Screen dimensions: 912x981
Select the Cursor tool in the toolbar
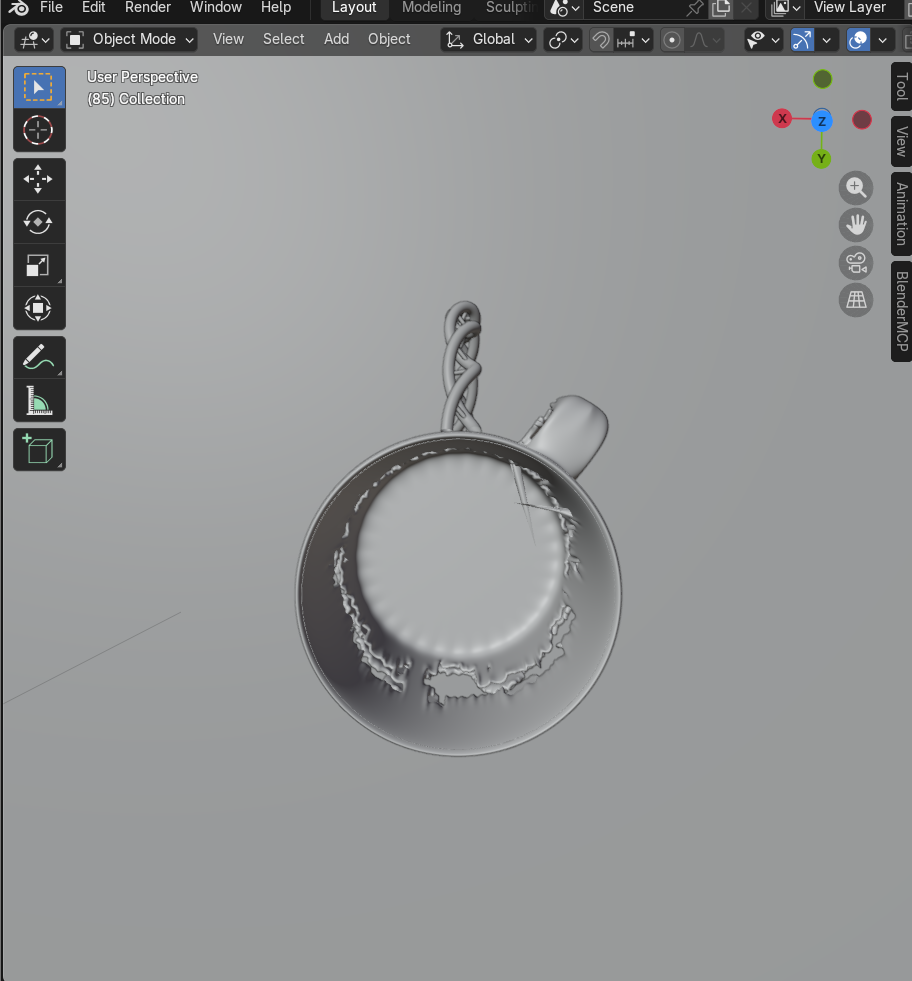[x=38, y=130]
